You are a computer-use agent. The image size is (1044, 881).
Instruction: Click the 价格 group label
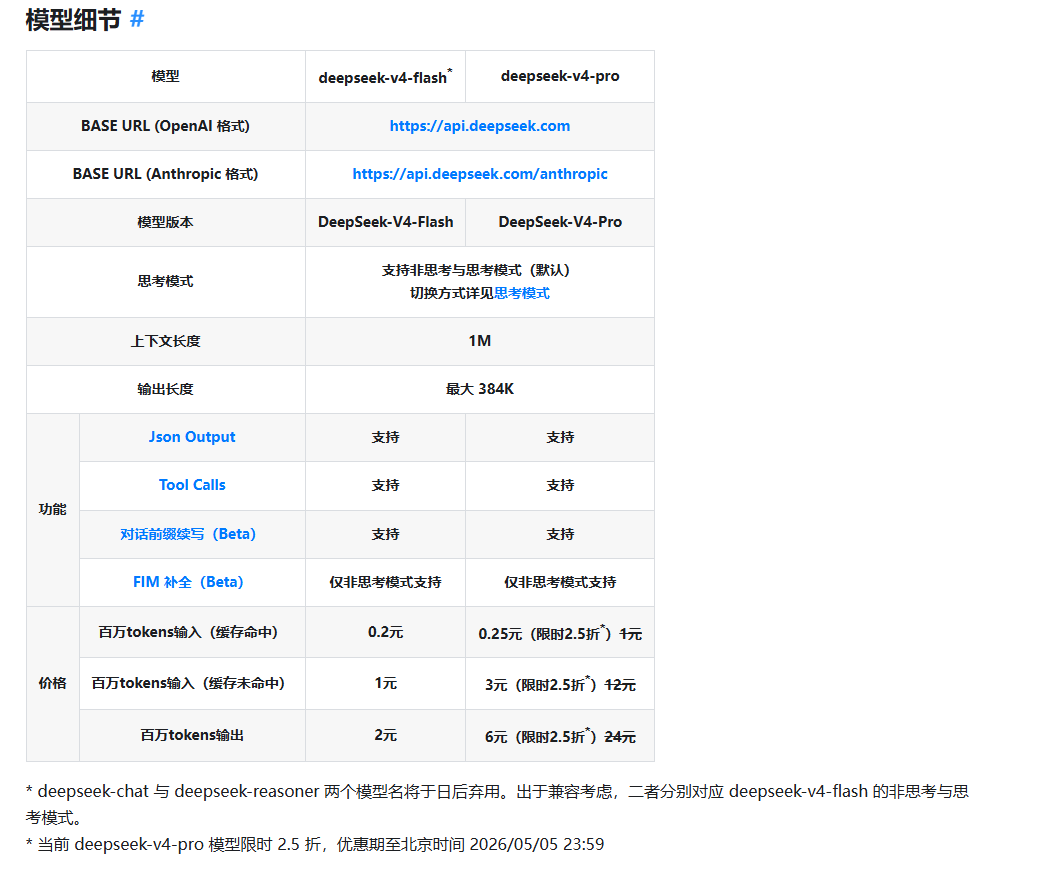tap(53, 684)
